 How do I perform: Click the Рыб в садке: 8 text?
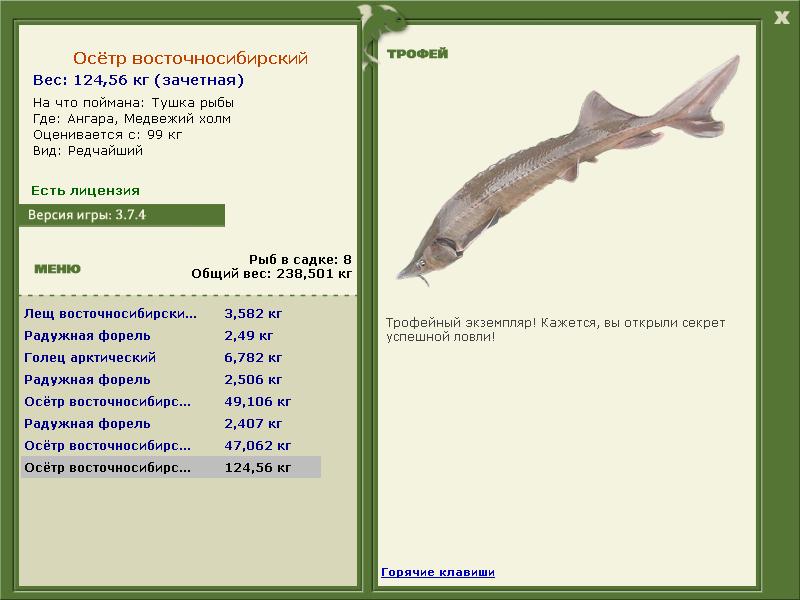(x=300, y=260)
